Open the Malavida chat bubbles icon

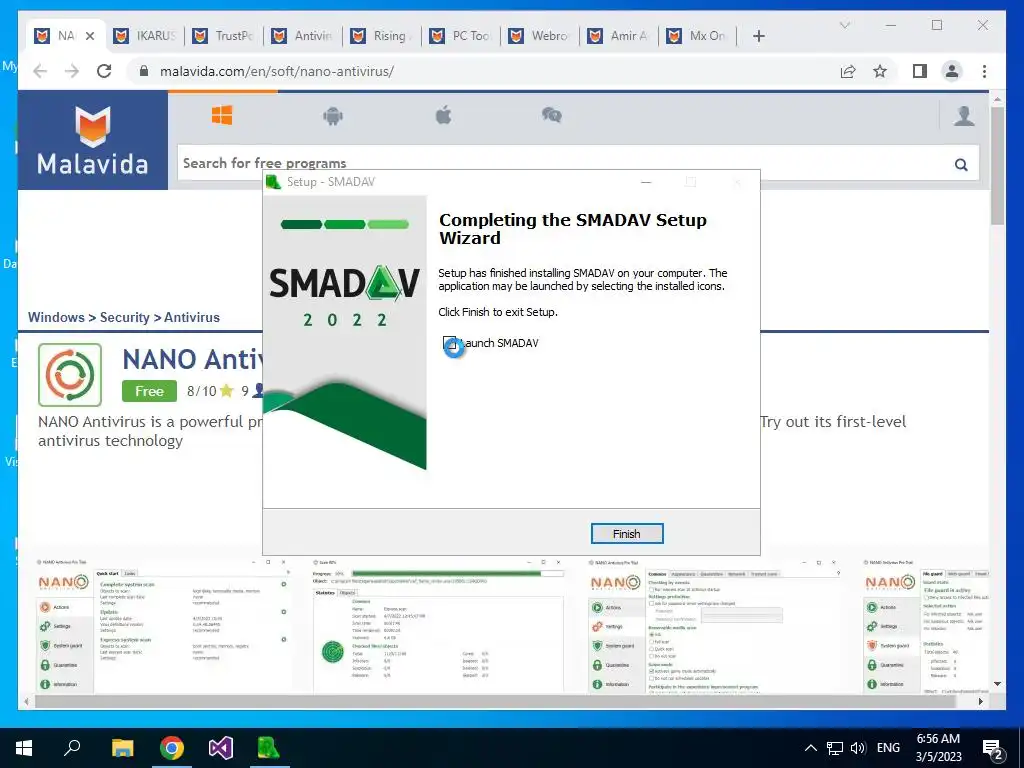[552, 116]
